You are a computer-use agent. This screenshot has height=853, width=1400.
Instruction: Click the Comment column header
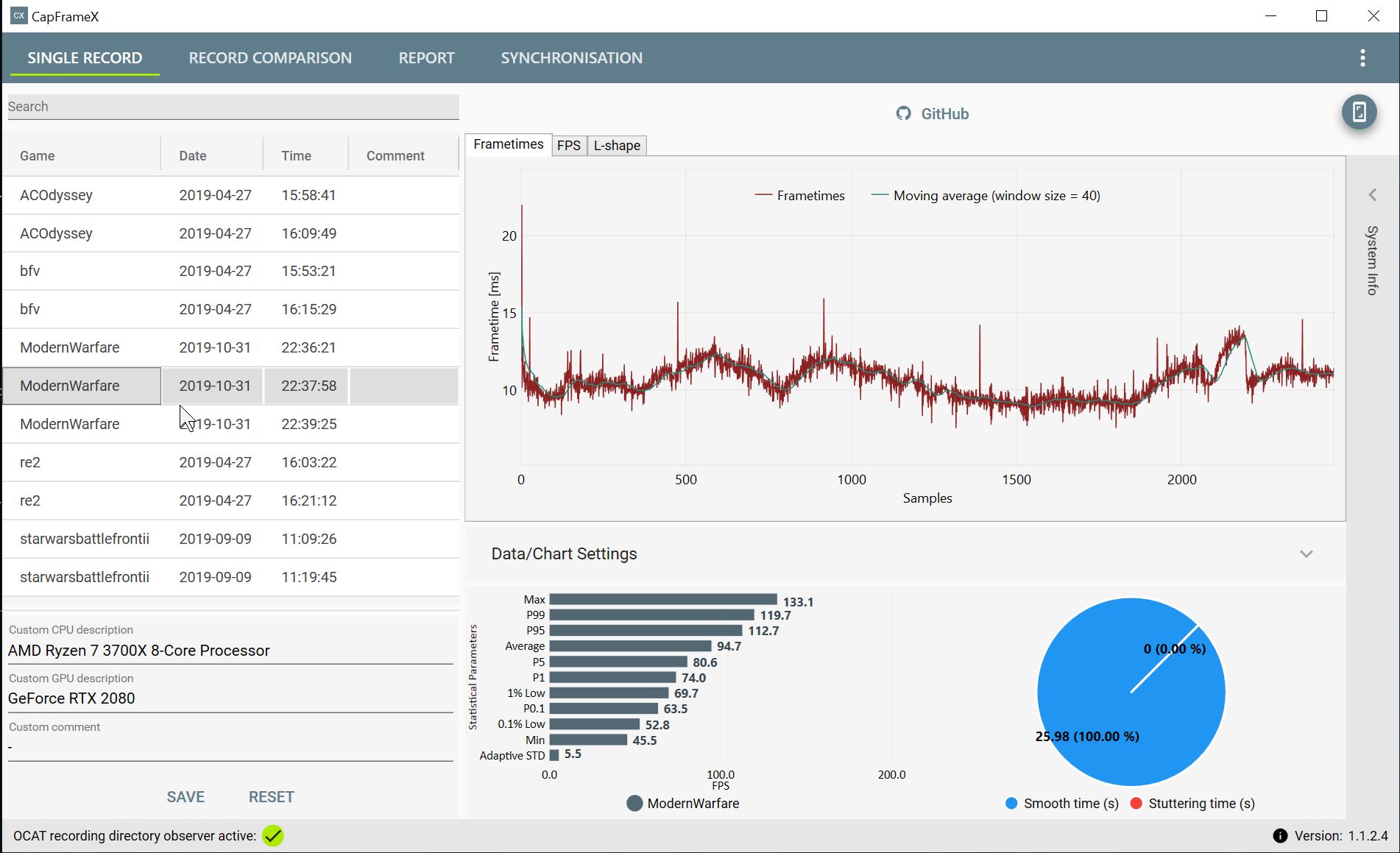point(403,155)
